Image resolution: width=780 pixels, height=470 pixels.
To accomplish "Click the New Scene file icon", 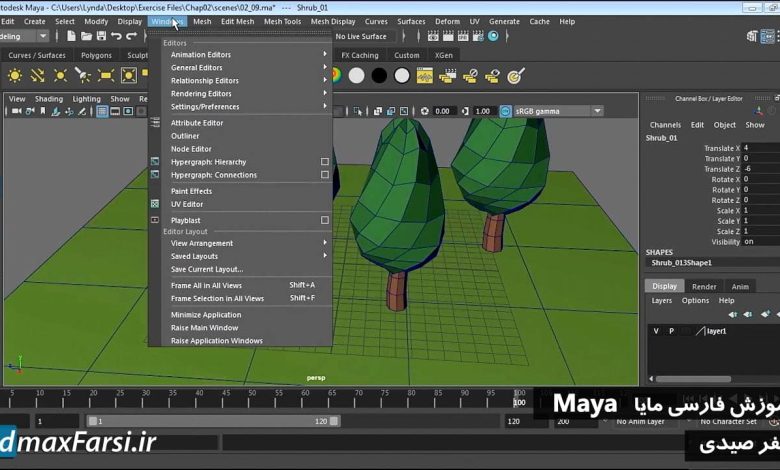I will point(71,36).
